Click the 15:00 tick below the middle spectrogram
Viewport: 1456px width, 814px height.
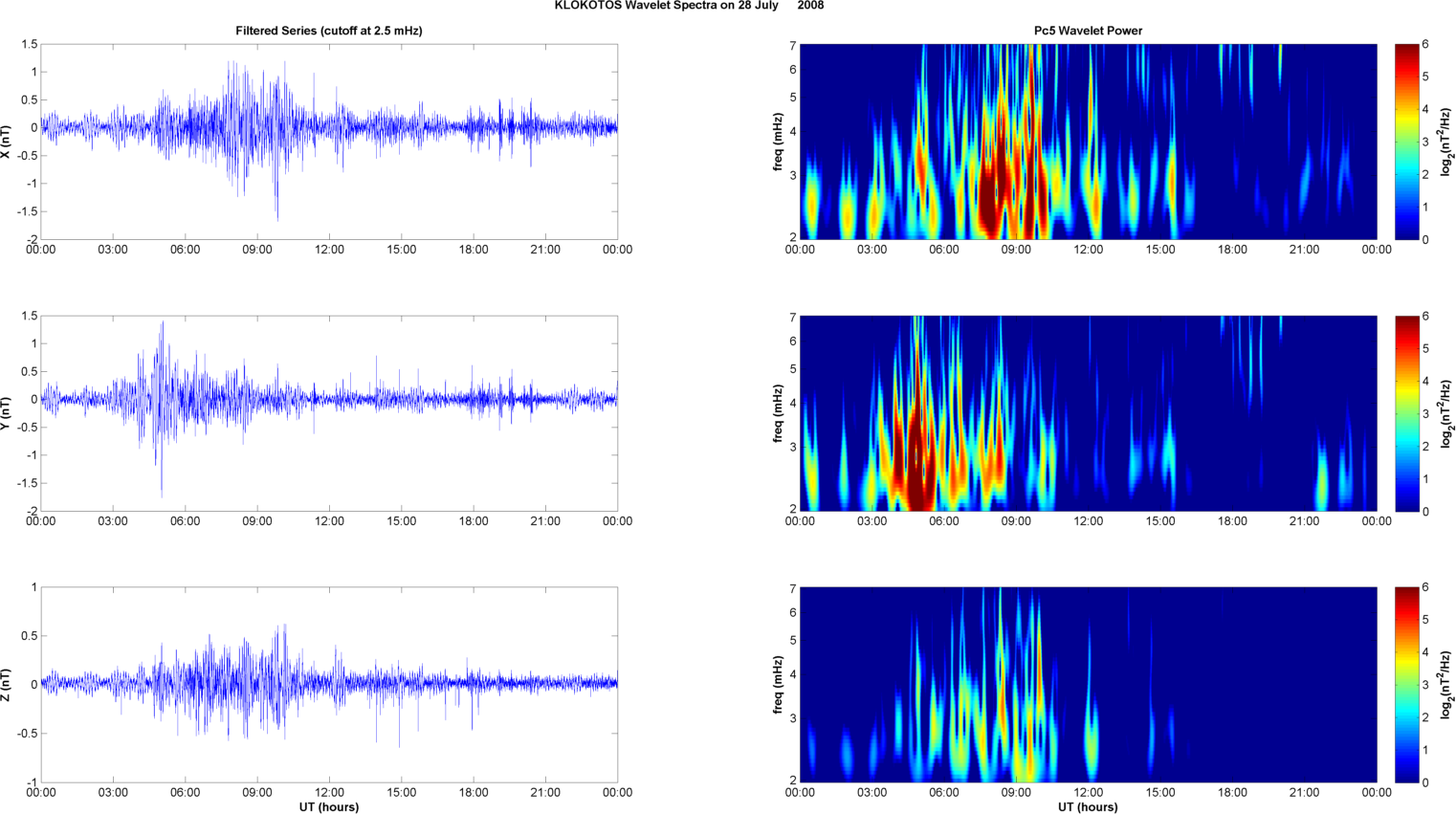[x=1160, y=521]
